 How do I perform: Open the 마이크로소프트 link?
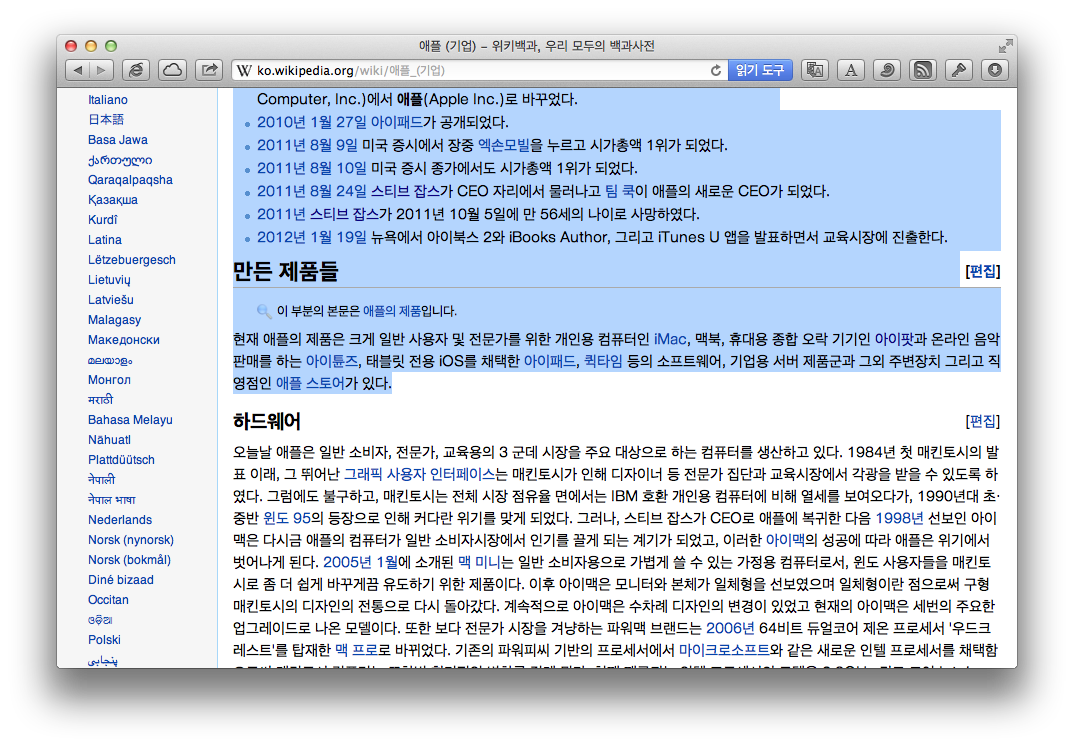coord(724,650)
